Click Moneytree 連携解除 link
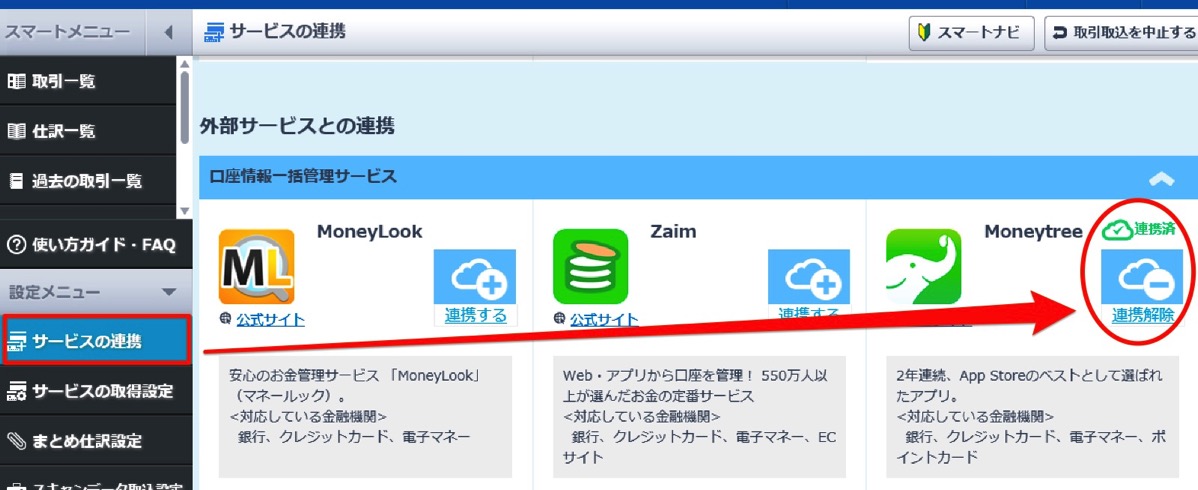This screenshot has width=1198, height=490. 1143,315
